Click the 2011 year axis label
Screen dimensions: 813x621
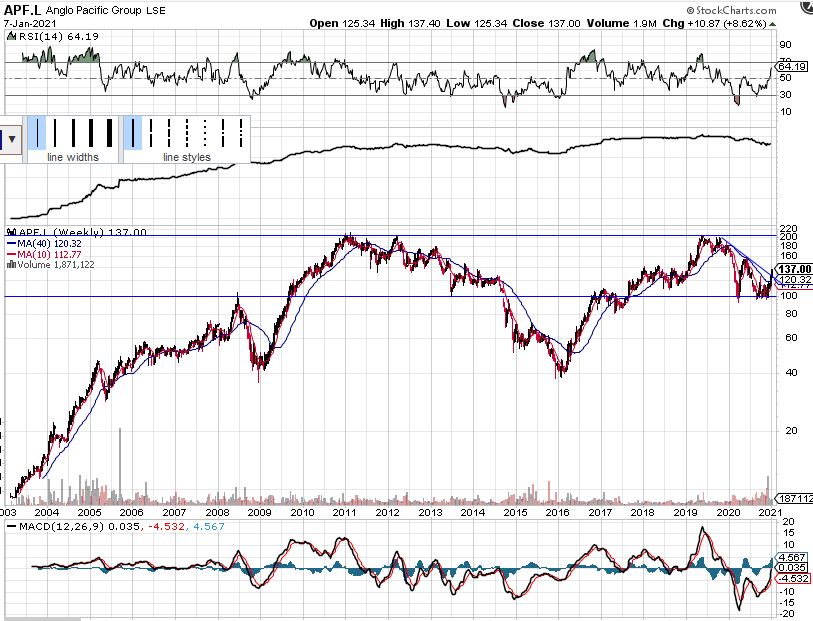click(x=344, y=513)
